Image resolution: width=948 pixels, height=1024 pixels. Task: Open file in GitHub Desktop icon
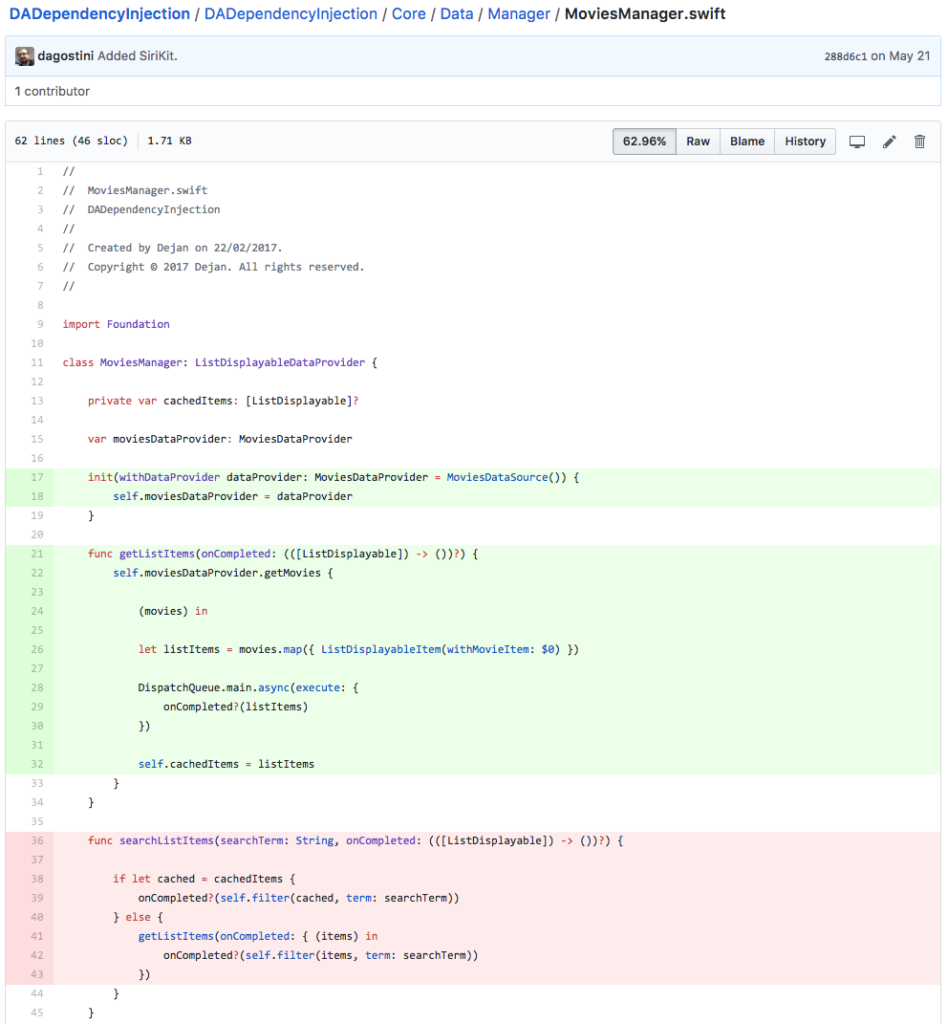pos(857,142)
